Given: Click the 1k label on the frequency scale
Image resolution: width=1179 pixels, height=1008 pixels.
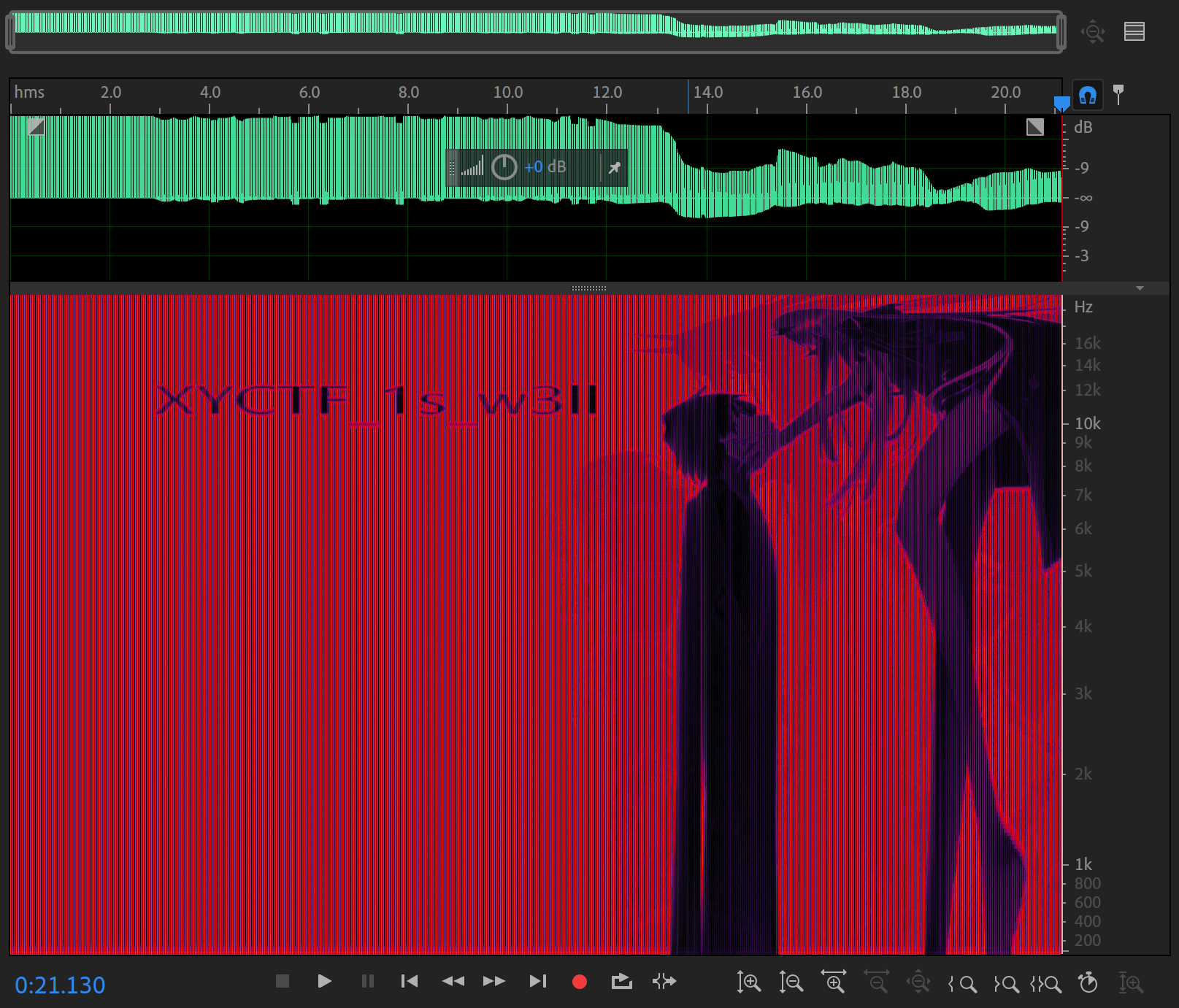Looking at the screenshot, I should [1083, 864].
